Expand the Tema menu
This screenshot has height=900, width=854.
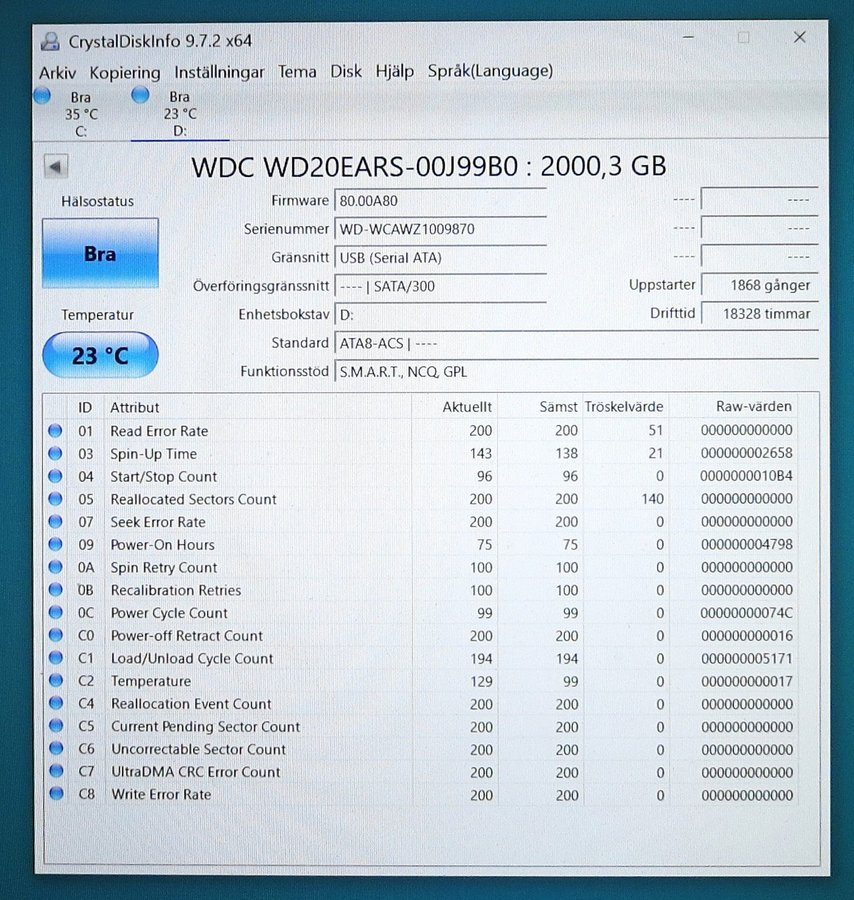point(297,72)
